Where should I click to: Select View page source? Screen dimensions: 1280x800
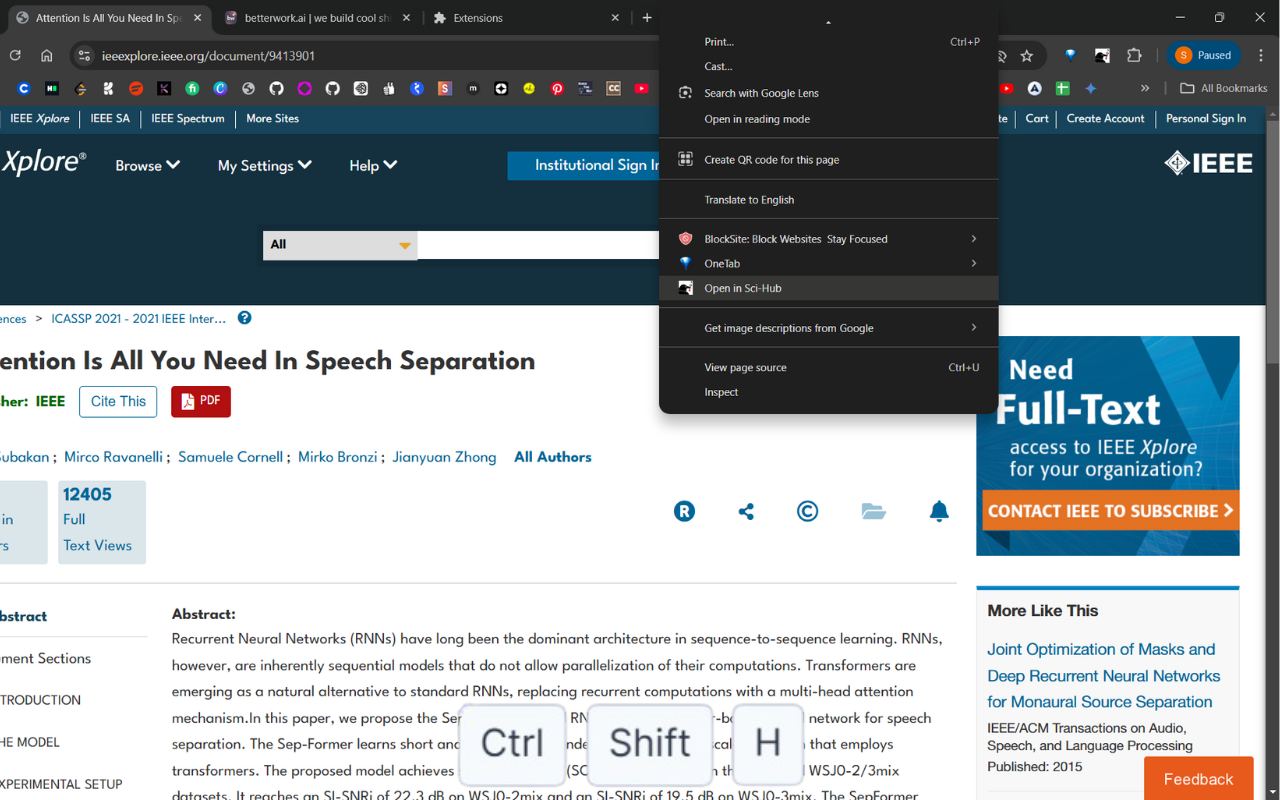click(829, 368)
